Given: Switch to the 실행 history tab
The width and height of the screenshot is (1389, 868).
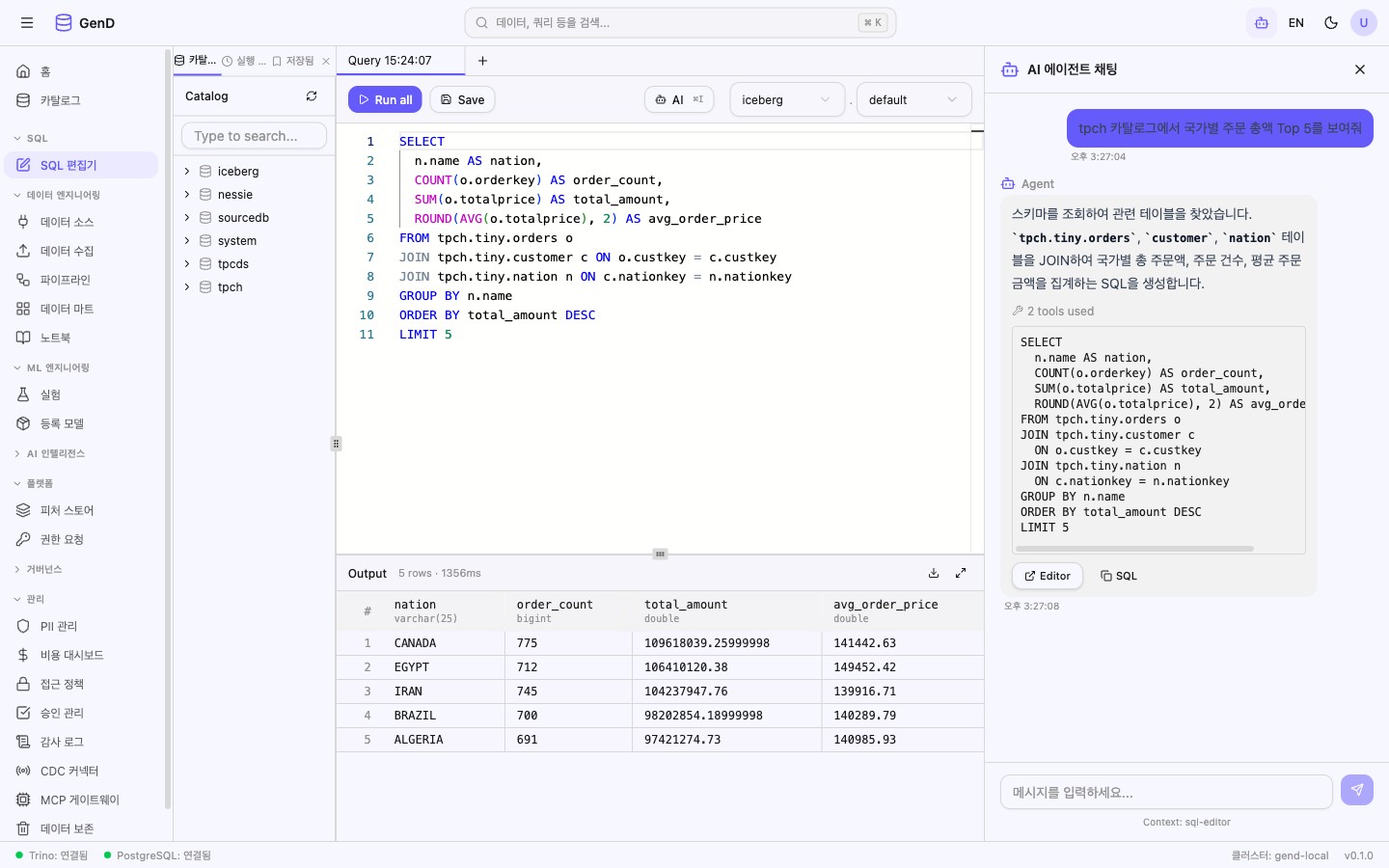Looking at the screenshot, I should pos(244,61).
